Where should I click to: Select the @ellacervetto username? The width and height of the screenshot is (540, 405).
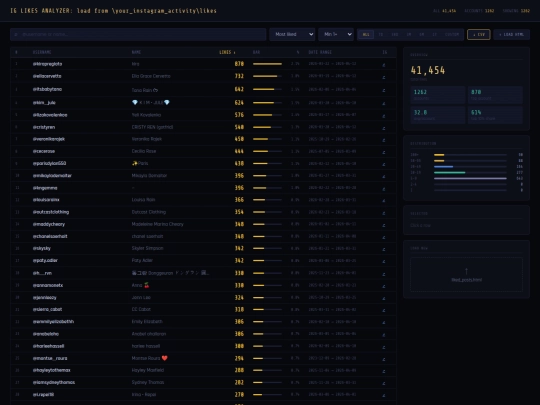coord(47,76)
